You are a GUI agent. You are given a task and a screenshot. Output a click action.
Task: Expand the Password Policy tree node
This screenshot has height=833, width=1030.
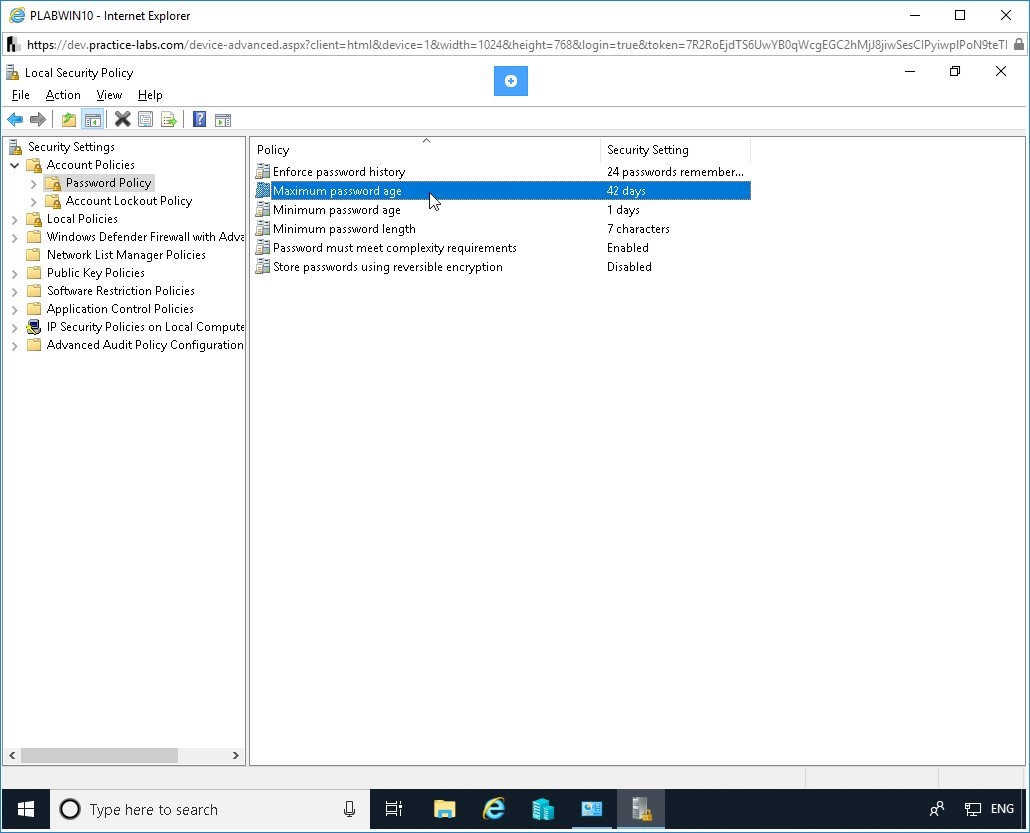34,183
